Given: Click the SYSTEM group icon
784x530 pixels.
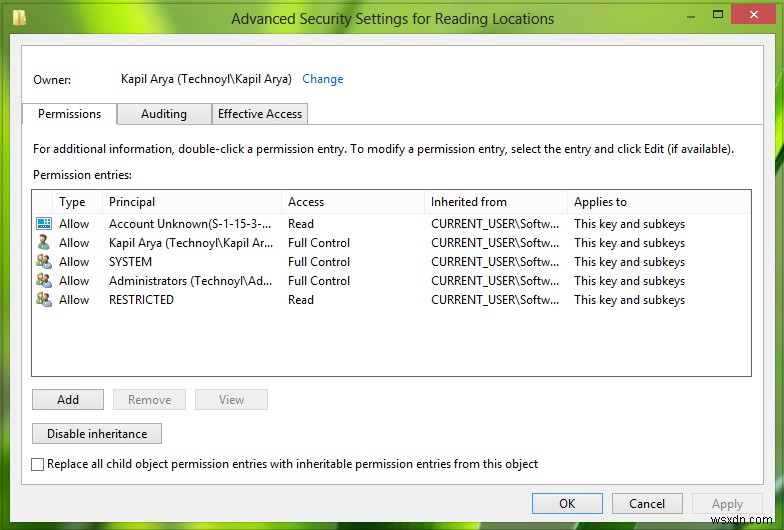Looking at the screenshot, I should click(43, 262).
